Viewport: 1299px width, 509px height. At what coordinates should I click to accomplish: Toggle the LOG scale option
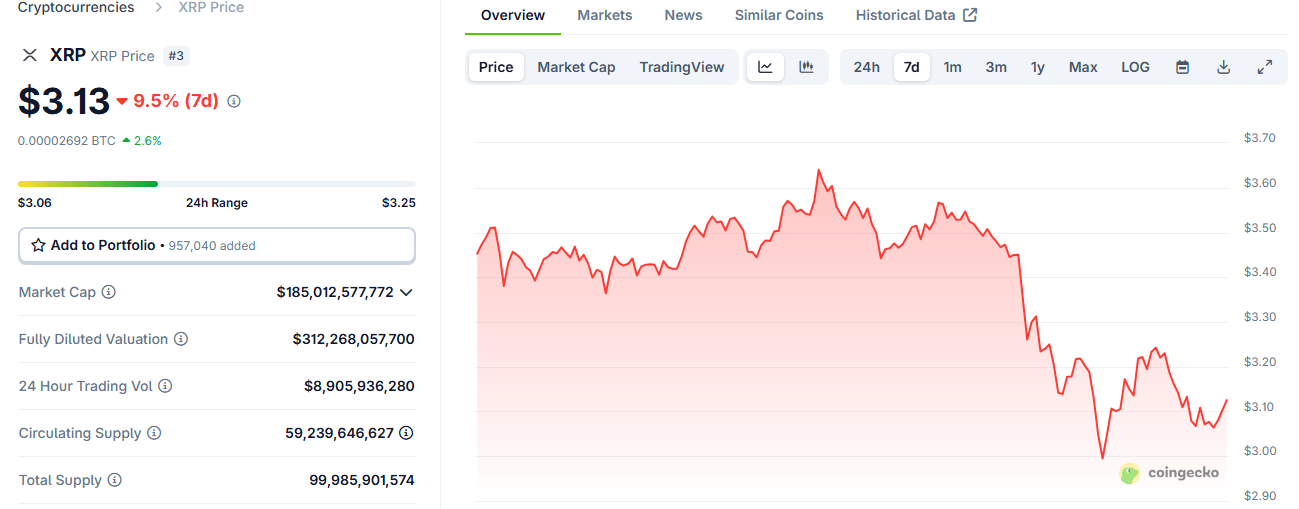(x=1135, y=67)
